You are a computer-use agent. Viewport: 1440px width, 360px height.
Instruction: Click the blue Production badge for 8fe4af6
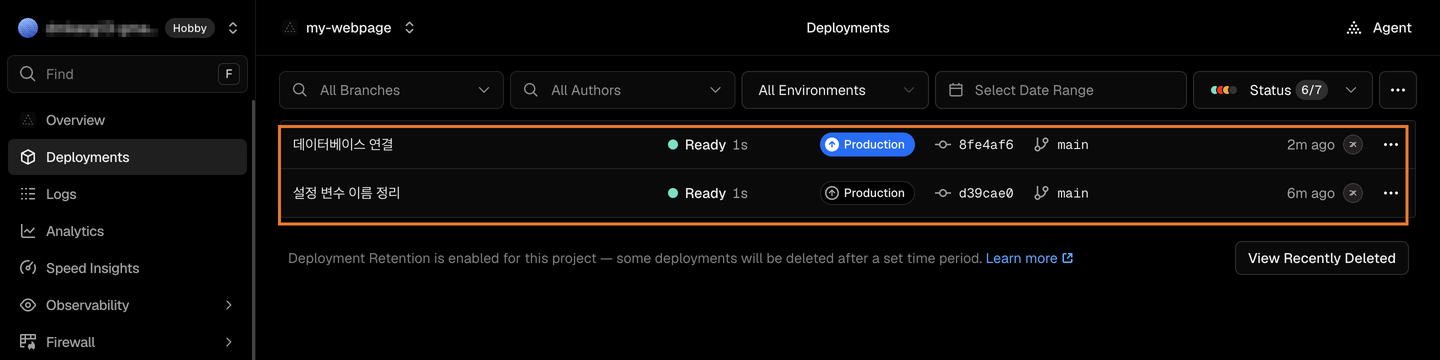tap(867, 144)
